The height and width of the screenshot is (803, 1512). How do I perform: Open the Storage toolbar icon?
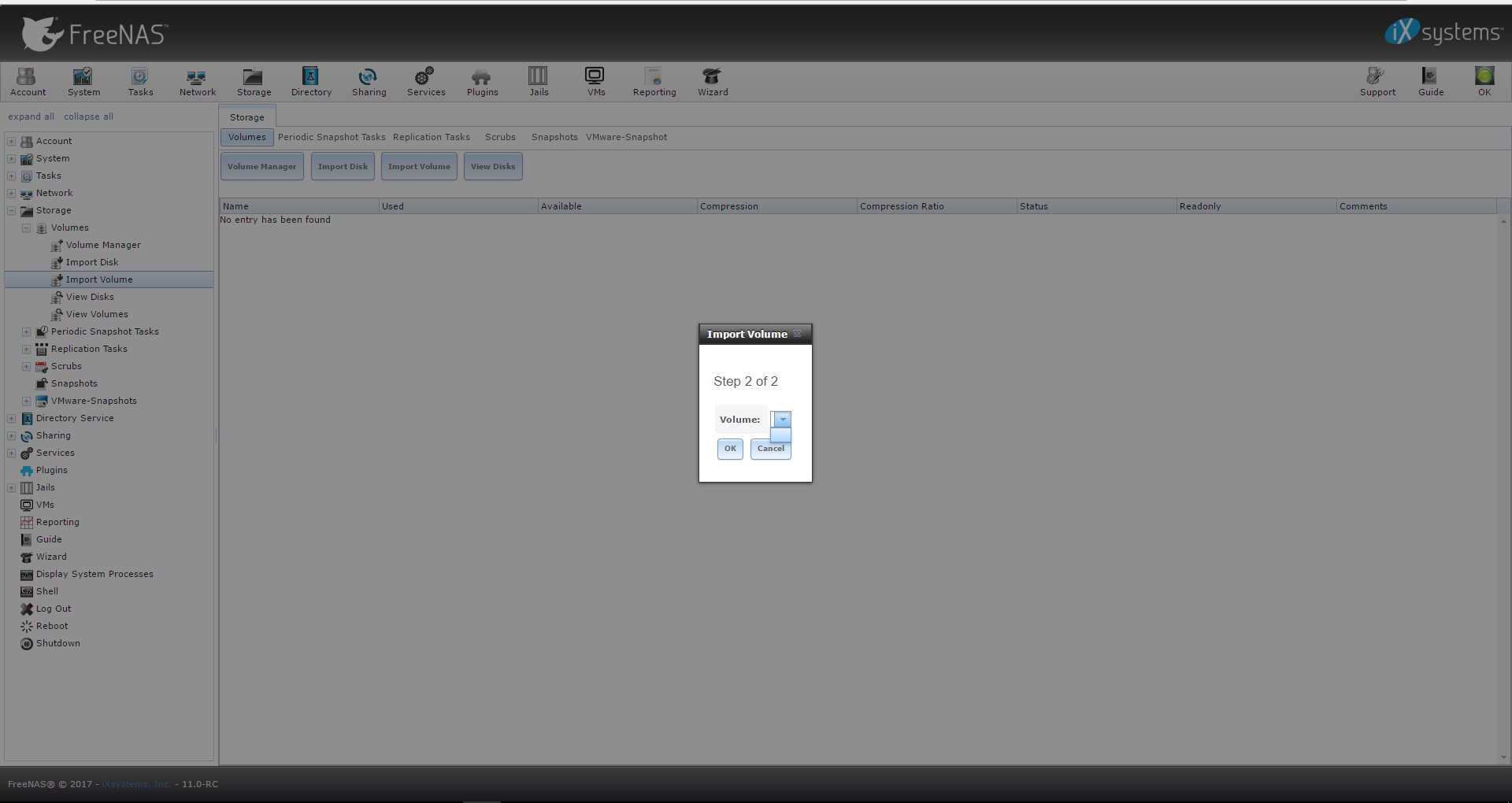254,82
